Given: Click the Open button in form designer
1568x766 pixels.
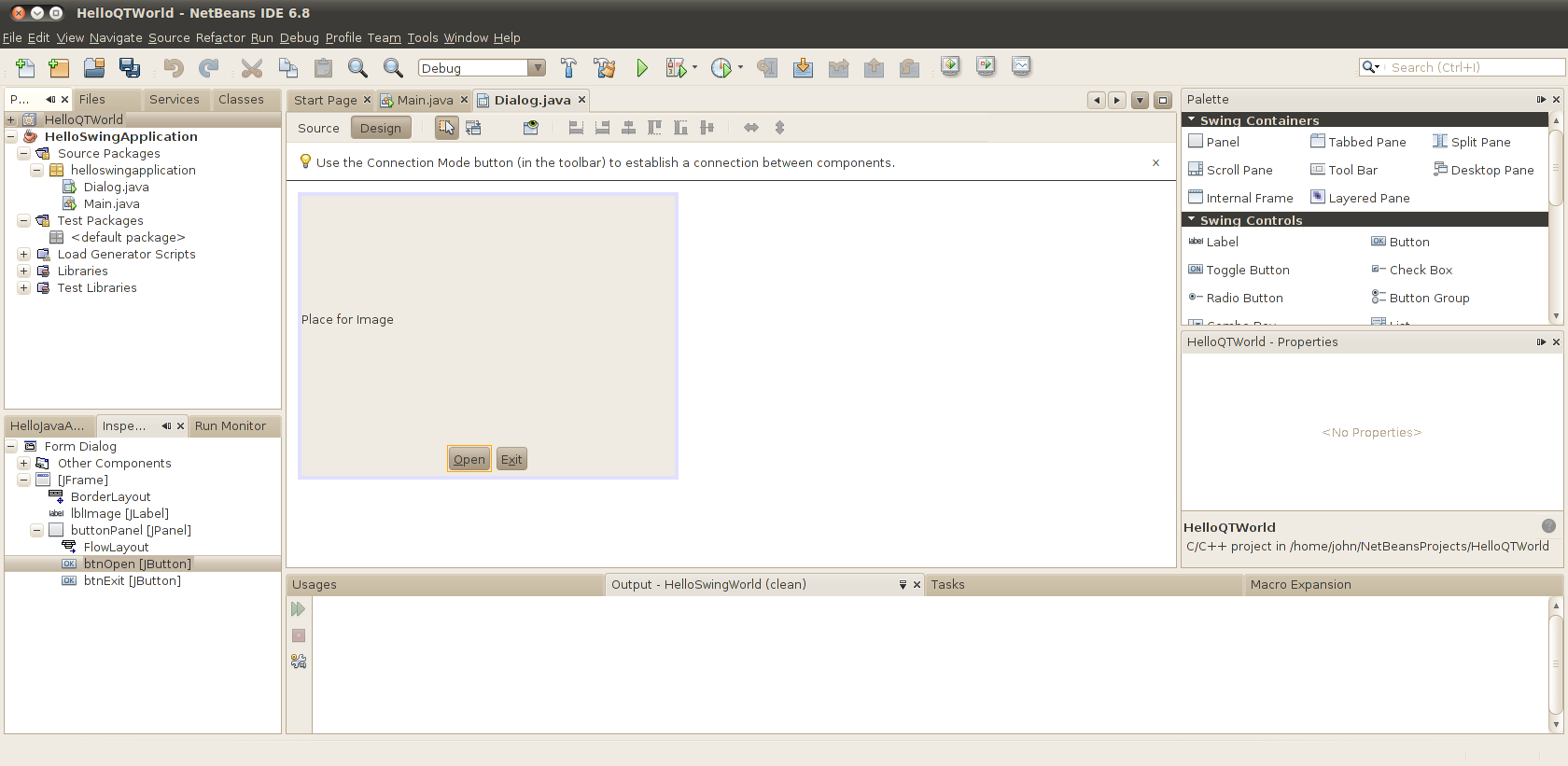Looking at the screenshot, I should (x=469, y=459).
